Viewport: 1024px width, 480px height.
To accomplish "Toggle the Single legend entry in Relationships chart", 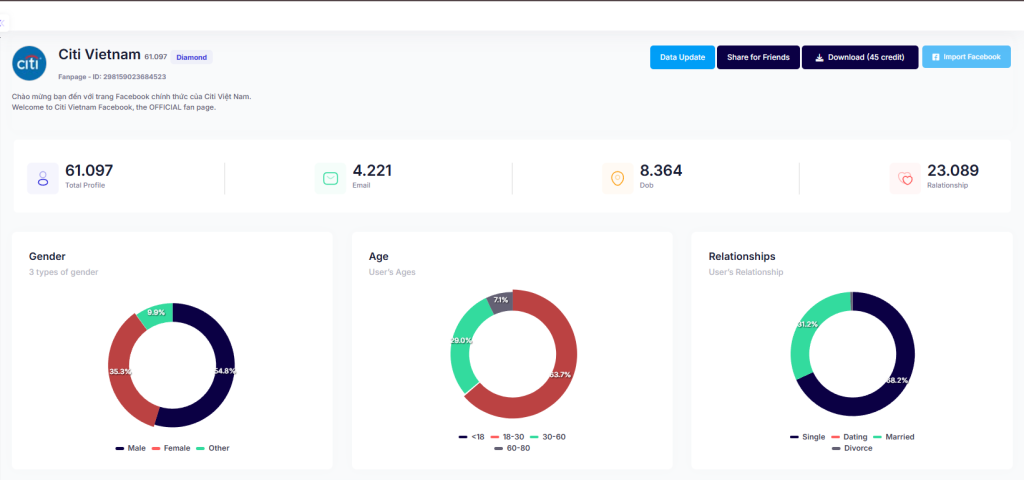I will [807, 436].
